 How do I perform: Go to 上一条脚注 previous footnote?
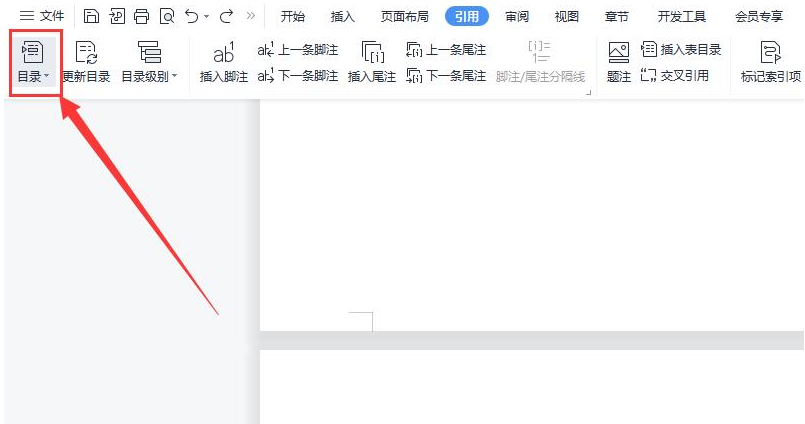click(x=298, y=49)
